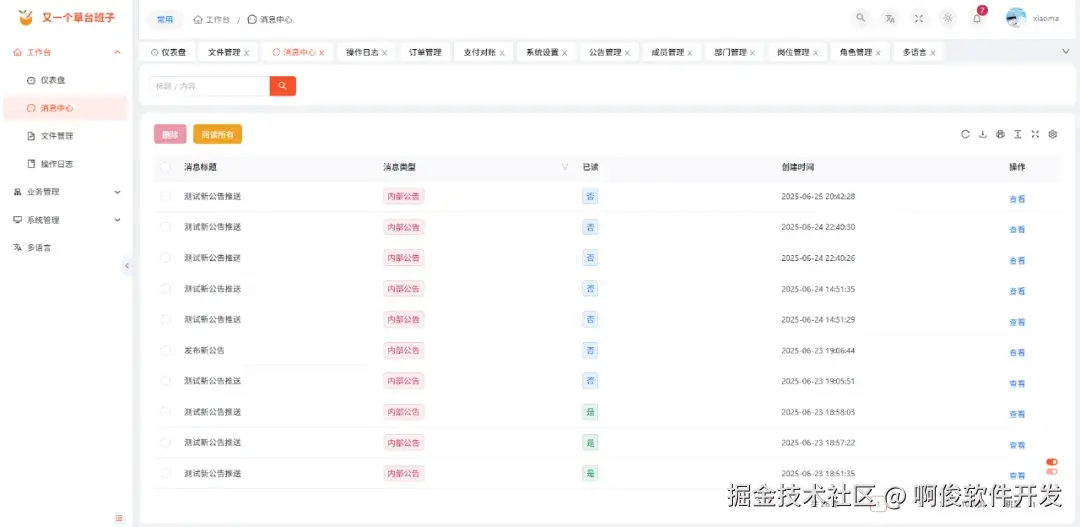The height and width of the screenshot is (527, 1080).
Task: Click 查看 for the 2025-06-23 18:57:22 message
Action: [x=1017, y=445]
